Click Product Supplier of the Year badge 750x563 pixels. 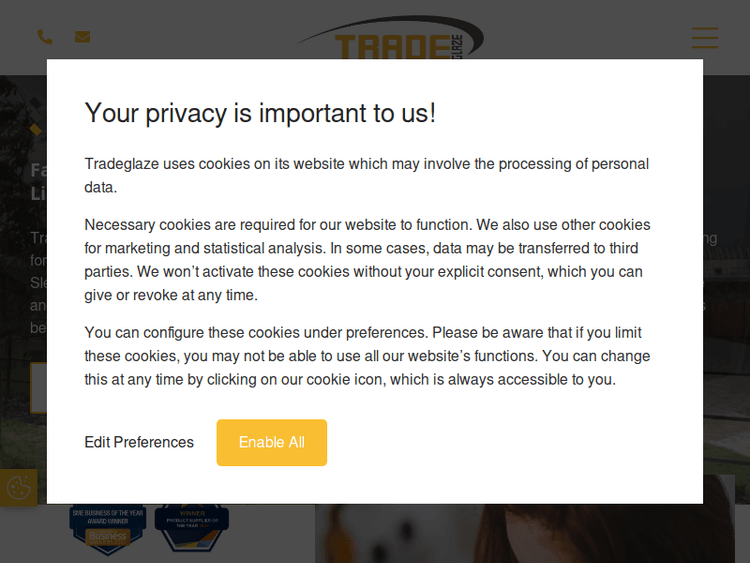tap(192, 528)
